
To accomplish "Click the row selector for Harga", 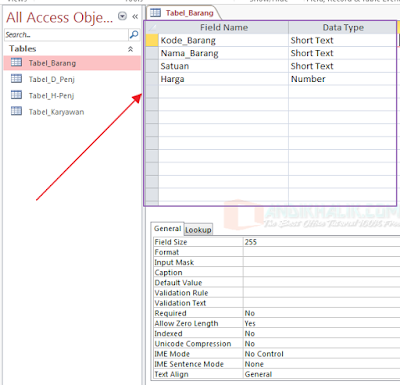I will (152, 79).
